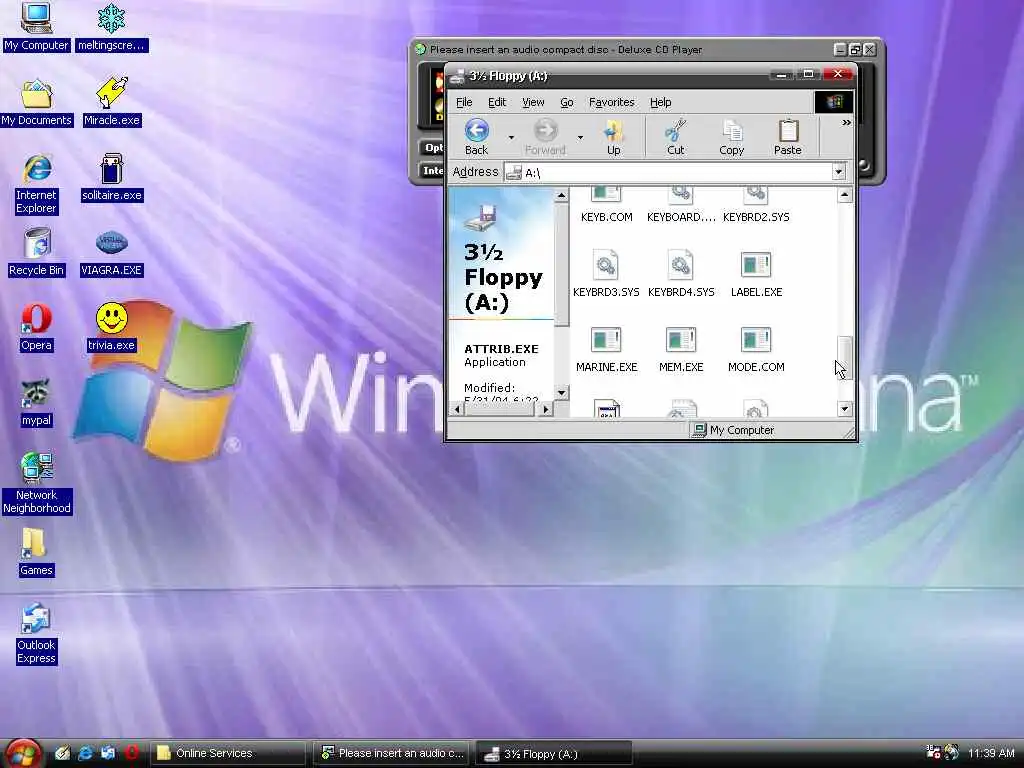Click the Copy toolbar button
Screen dimensions: 1024x768
(x=731, y=137)
